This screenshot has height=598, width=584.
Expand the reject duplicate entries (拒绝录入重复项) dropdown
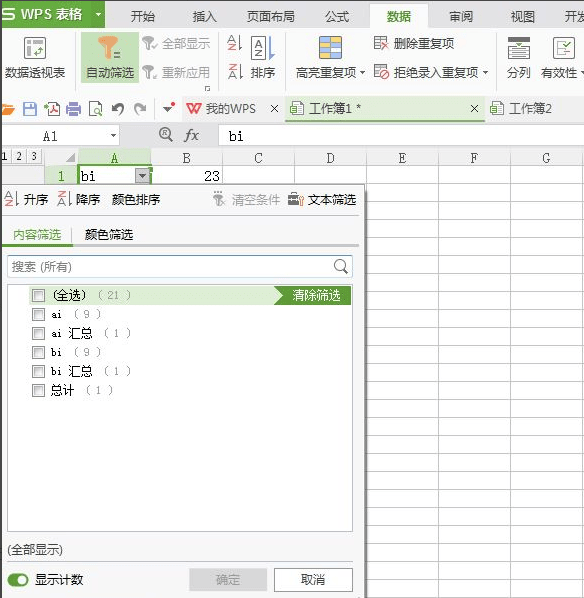[x=485, y=72]
